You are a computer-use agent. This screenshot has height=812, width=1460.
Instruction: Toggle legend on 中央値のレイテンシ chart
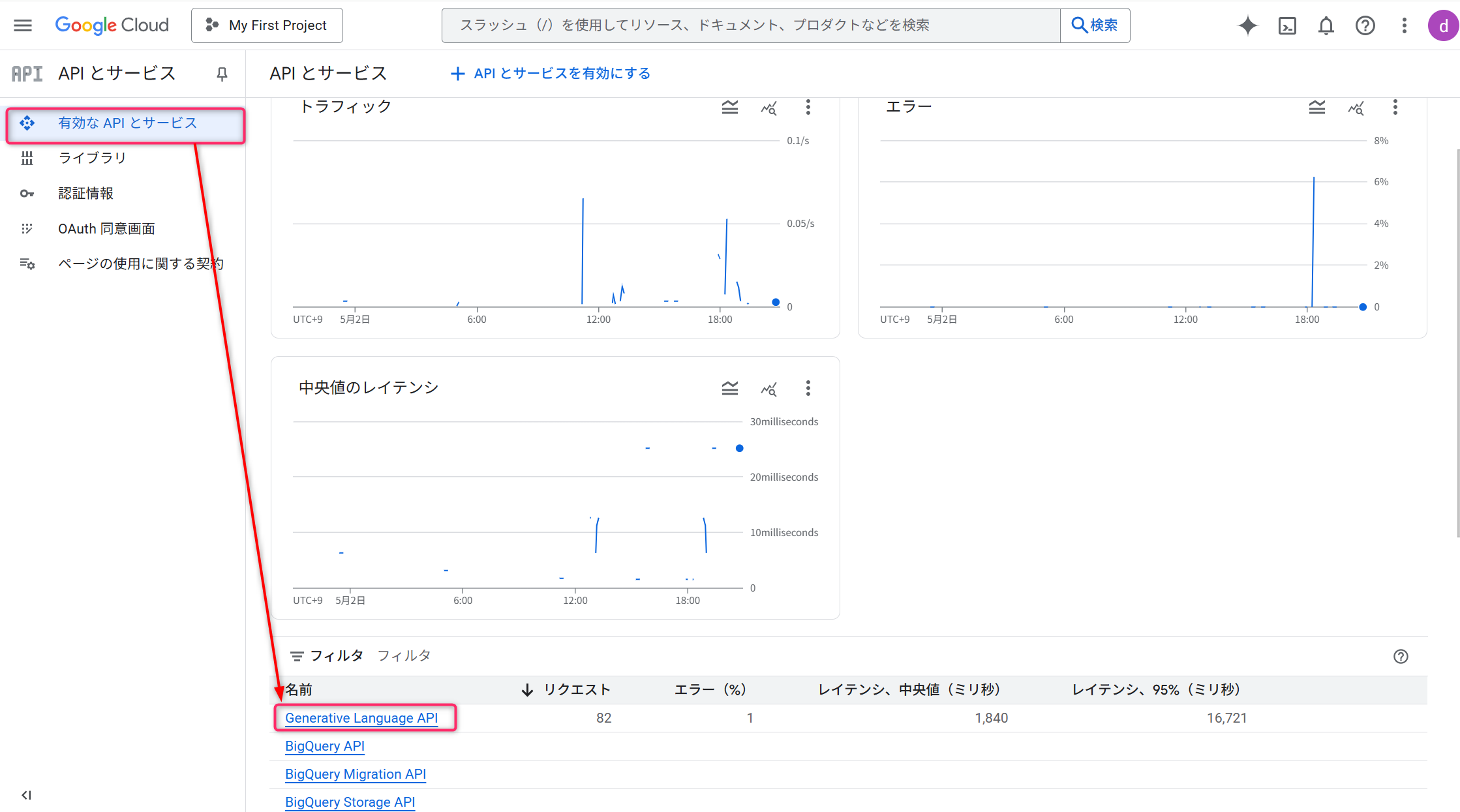[x=730, y=389]
